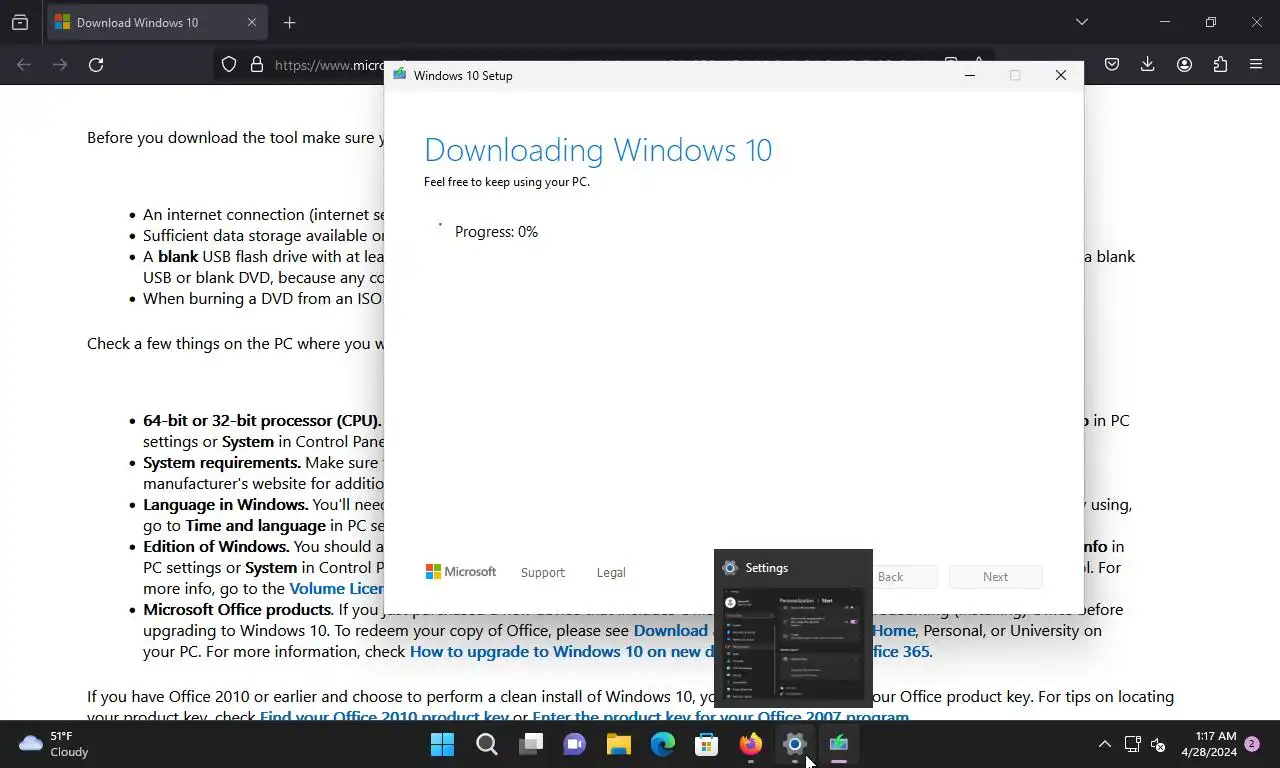Show hidden system tray icons
This screenshot has height=768, width=1280.
tap(1104, 744)
